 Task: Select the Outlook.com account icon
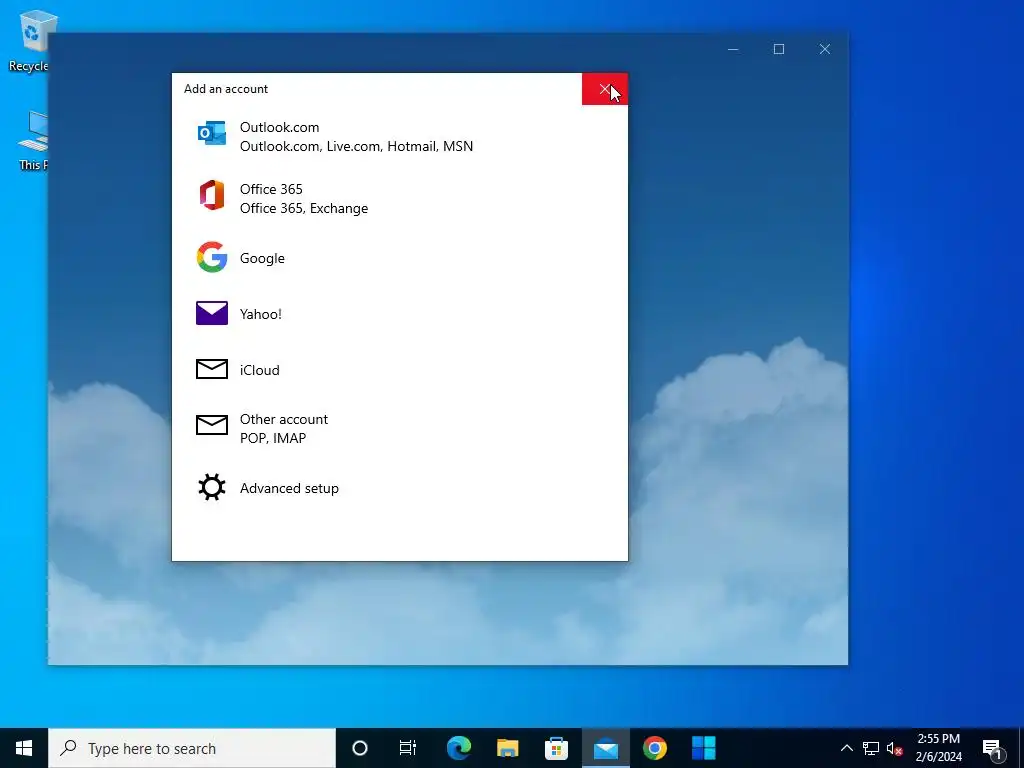click(212, 133)
